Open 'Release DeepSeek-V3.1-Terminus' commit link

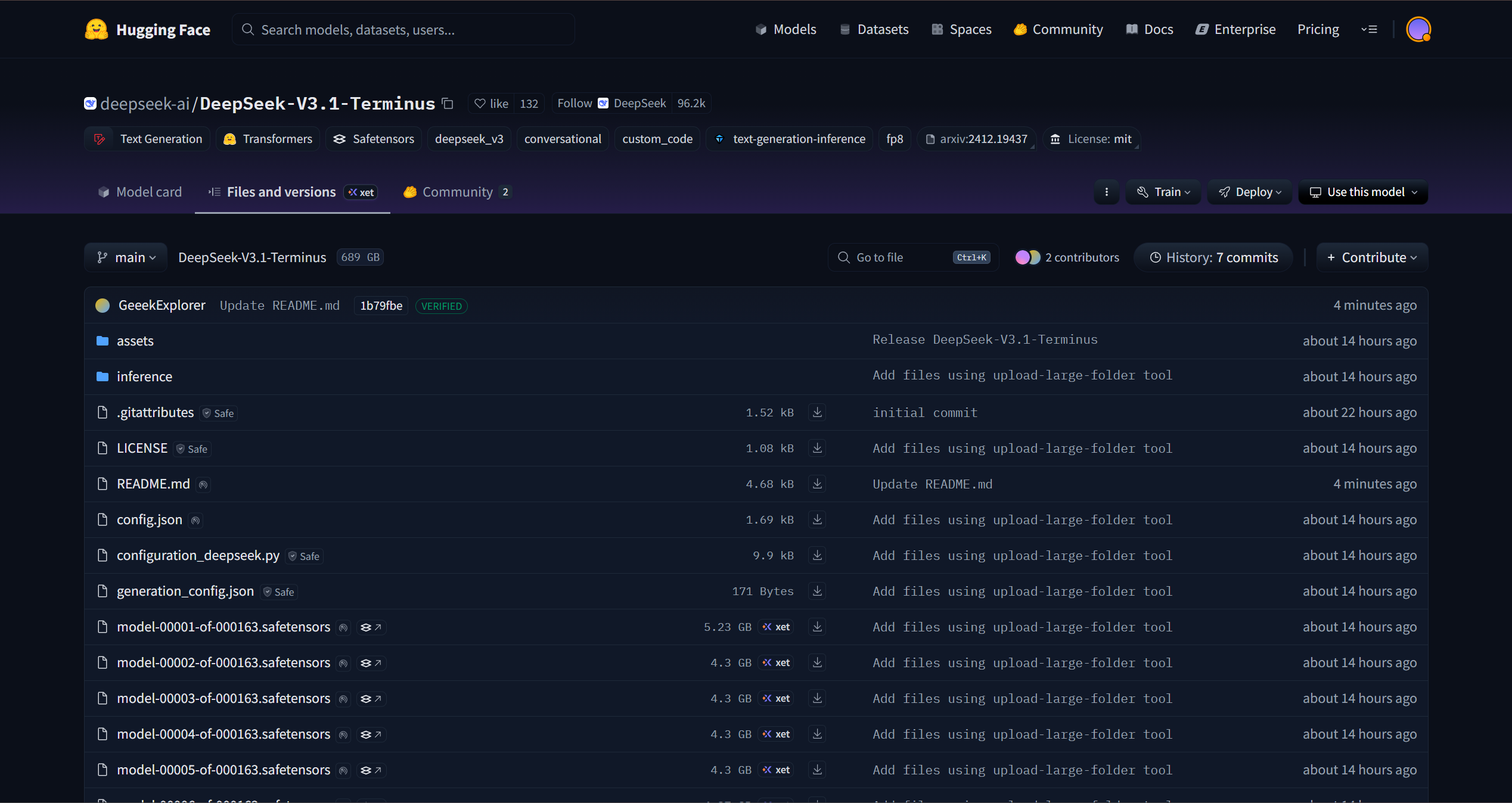(x=985, y=340)
